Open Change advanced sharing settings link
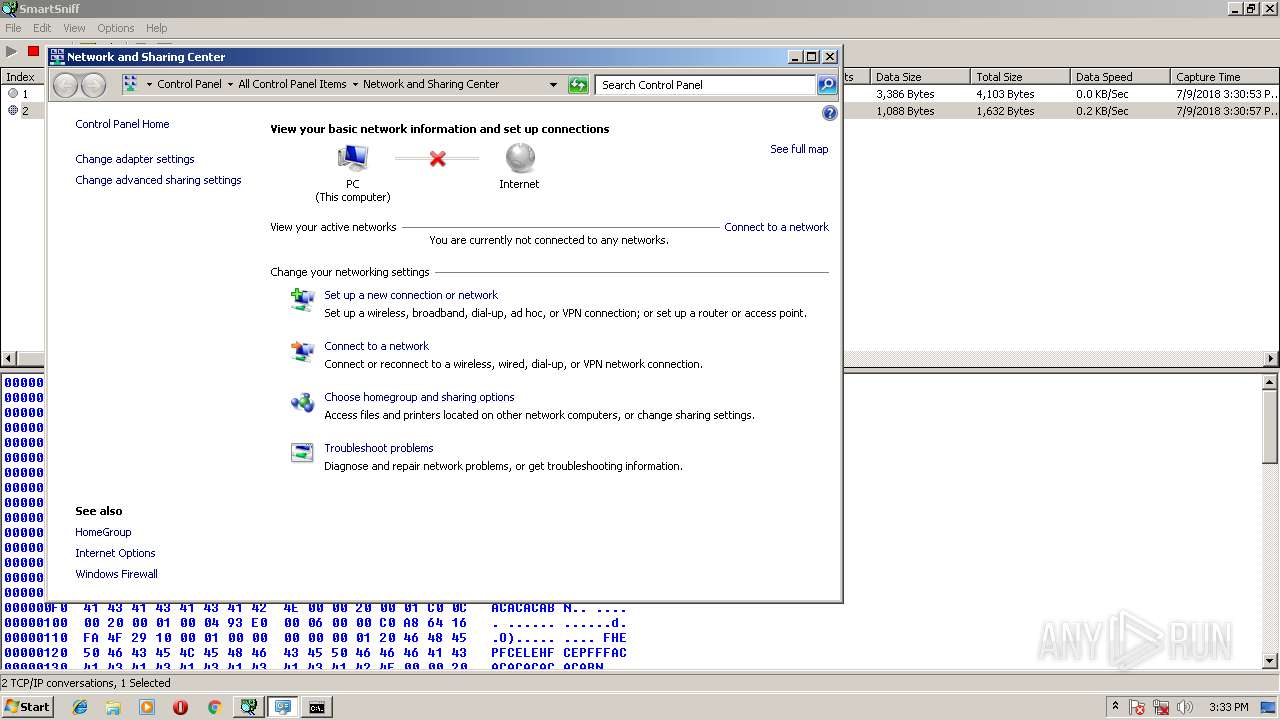Image resolution: width=1280 pixels, height=720 pixels. (x=158, y=180)
